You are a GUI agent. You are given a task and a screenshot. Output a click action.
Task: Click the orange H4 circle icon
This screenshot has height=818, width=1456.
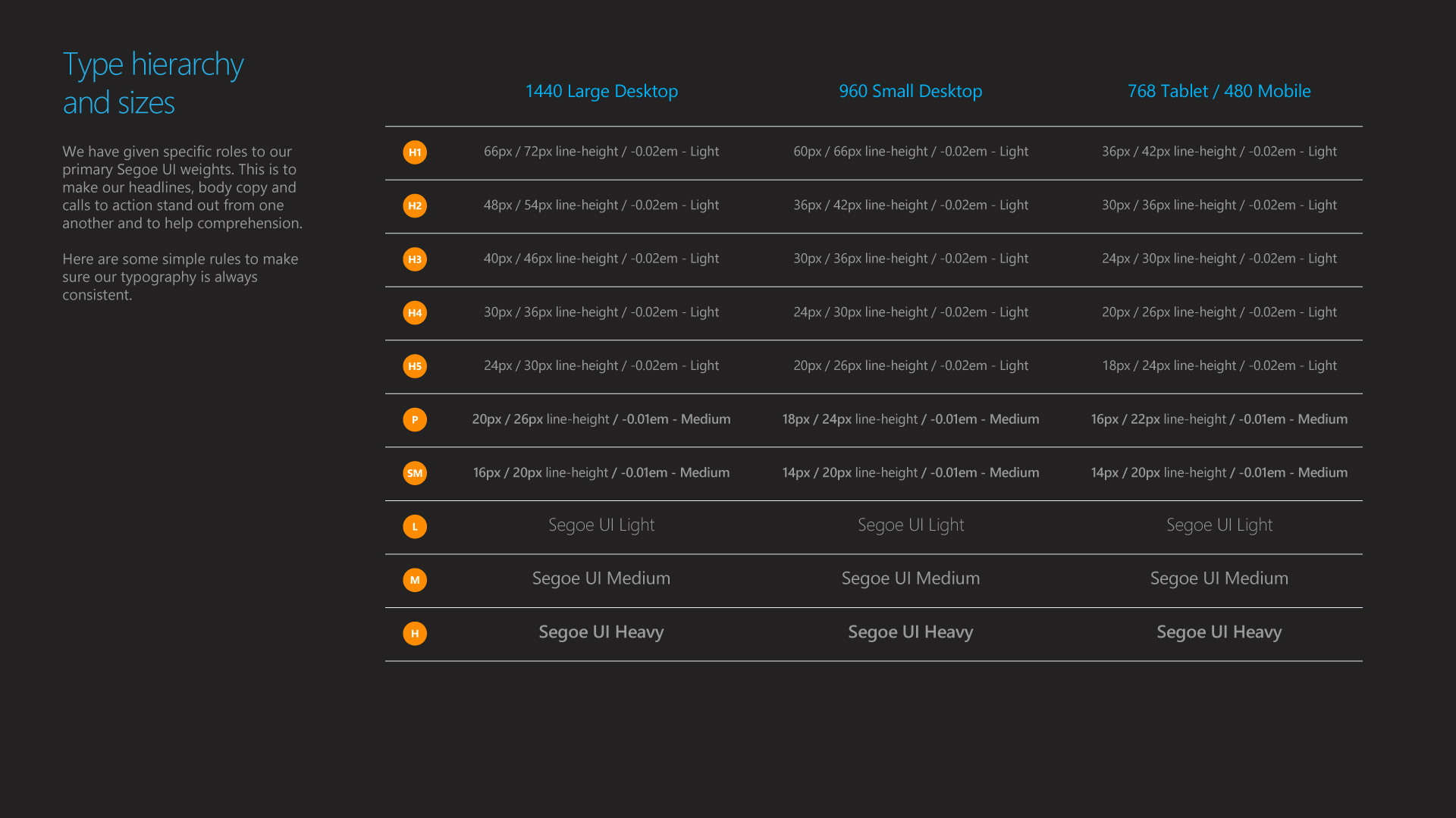tap(415, 313)
